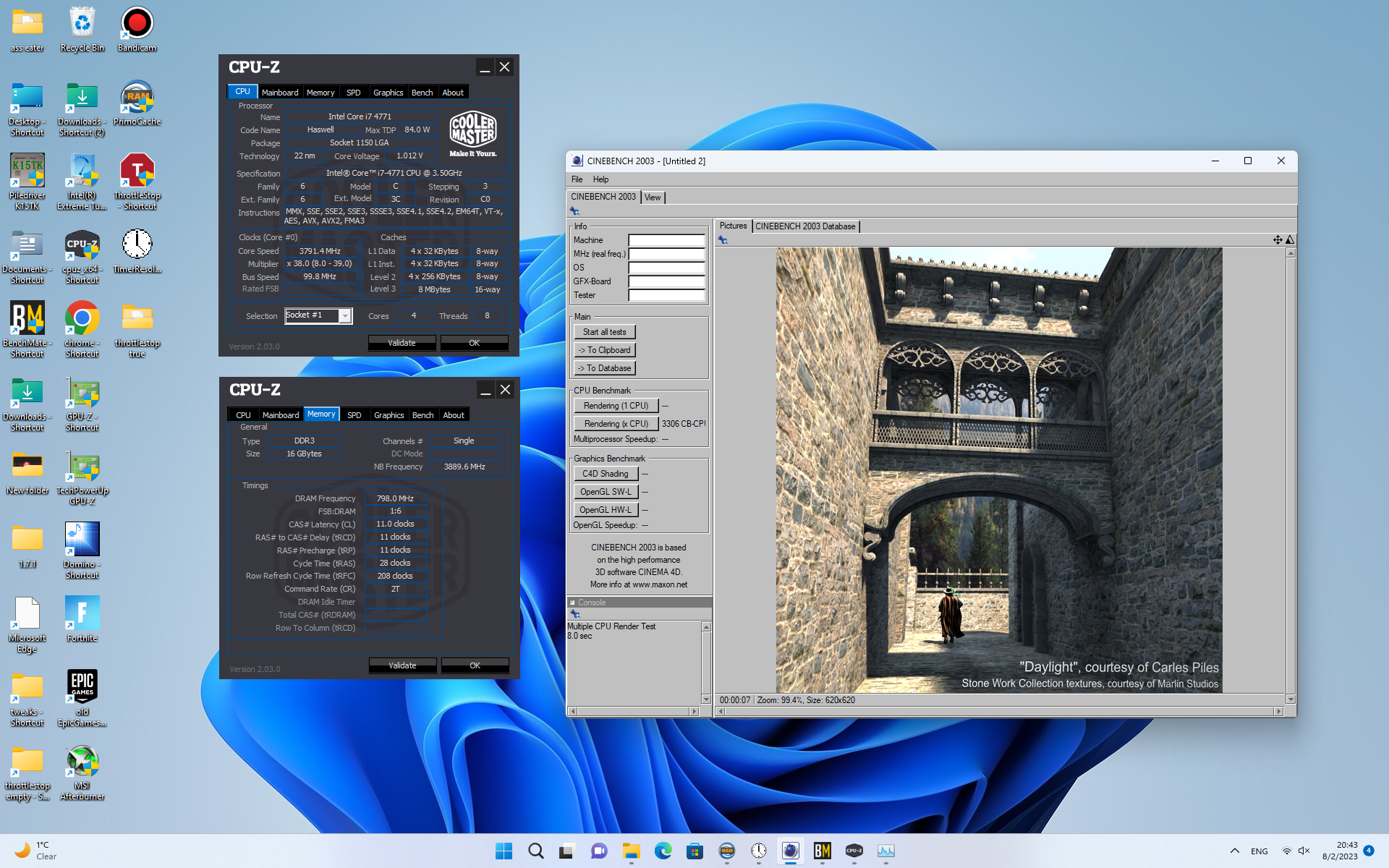Open the weather widget showing 1°C Clear
Screen dimensions: 1389x868
(36, 851)
